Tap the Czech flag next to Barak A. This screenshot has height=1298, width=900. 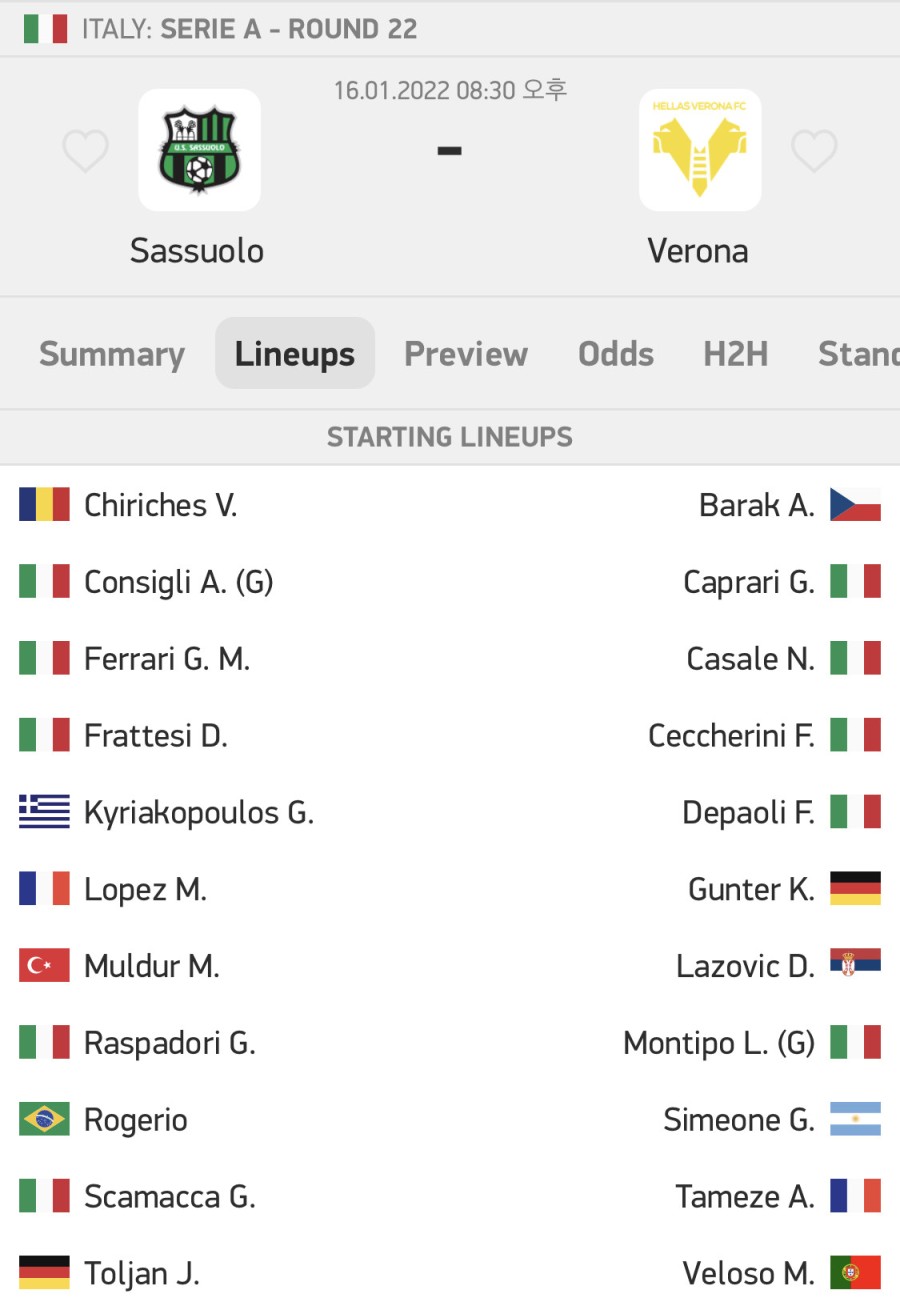tap(855, 504)
